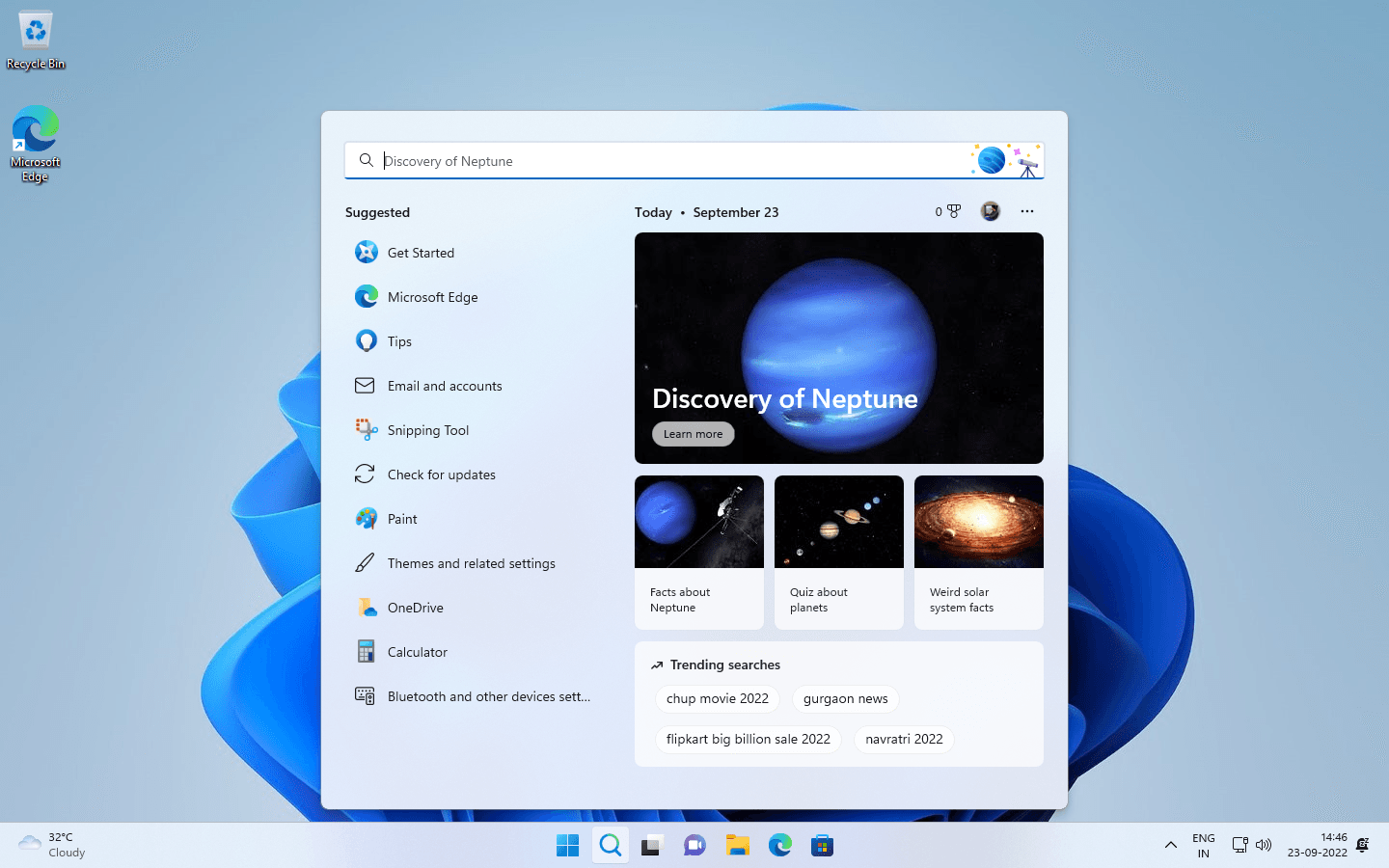
Task: Open File Explorer on the taskbar
Action: tap(738, 846)
